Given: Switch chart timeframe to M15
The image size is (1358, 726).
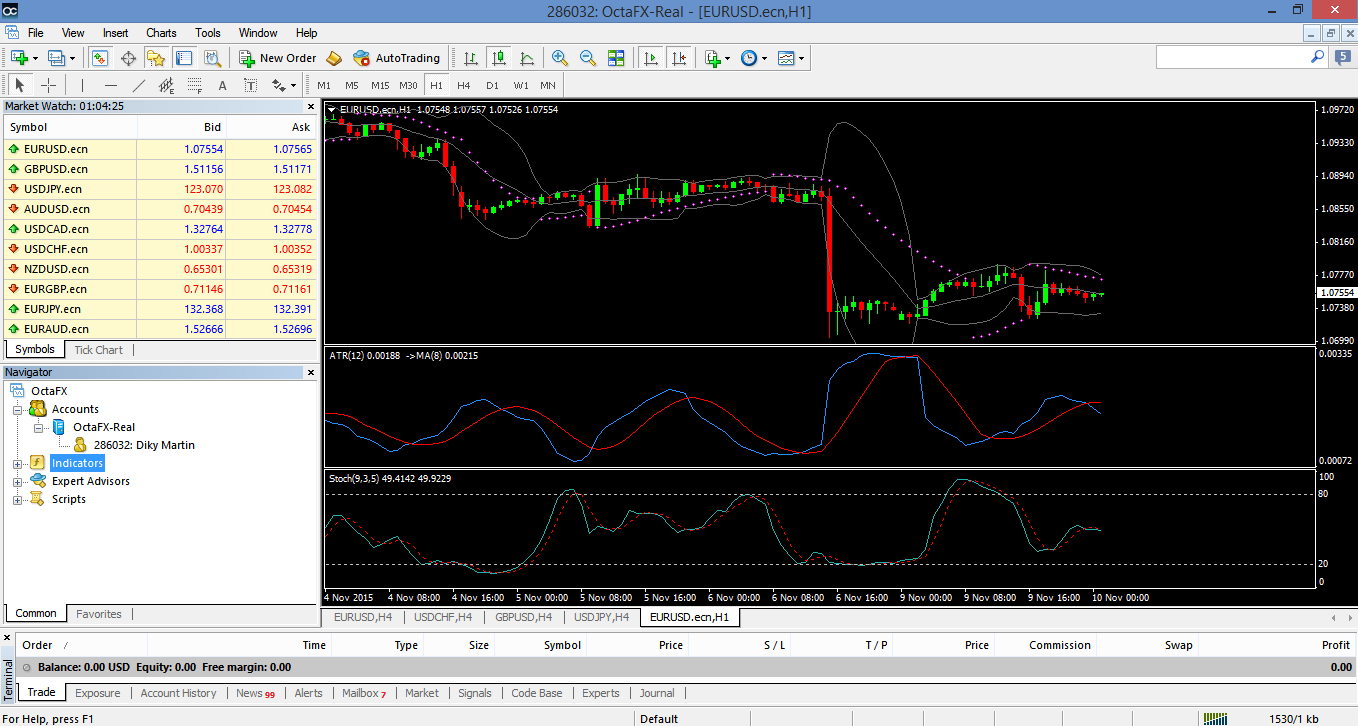Looking at the screenshot, I should [379, 85].
